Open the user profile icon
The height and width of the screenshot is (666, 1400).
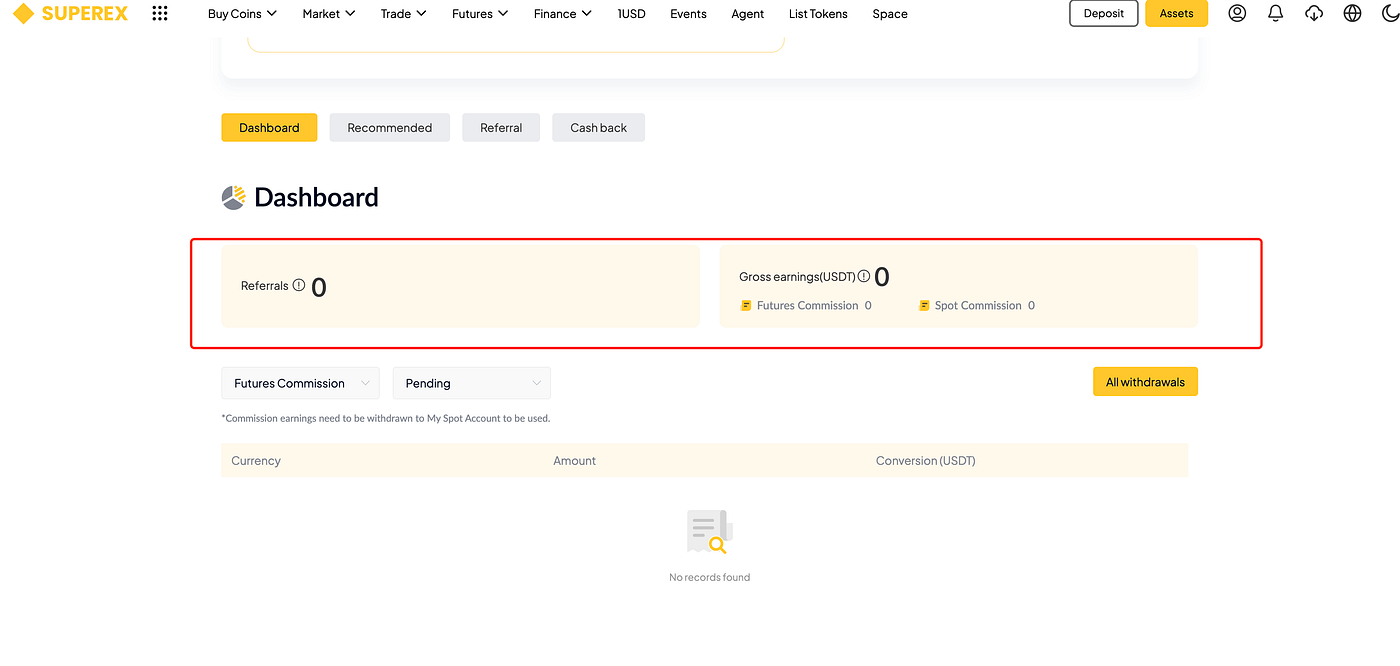tap(1237, 13)
